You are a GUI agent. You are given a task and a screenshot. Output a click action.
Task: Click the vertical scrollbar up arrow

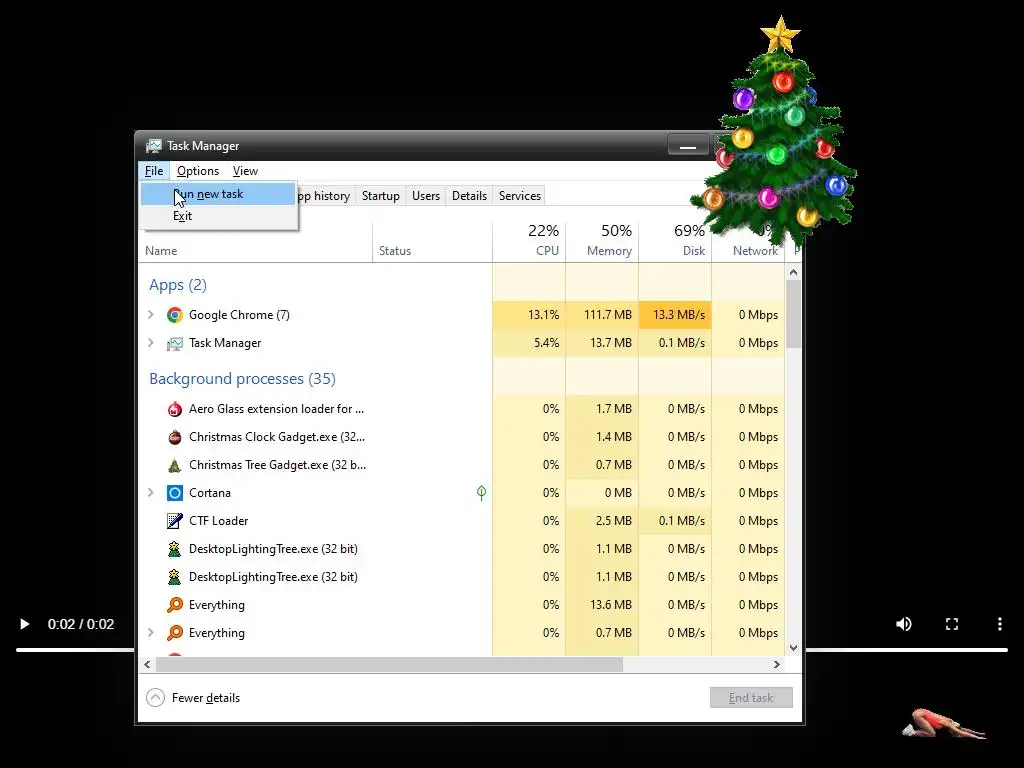tap(793, 272)
